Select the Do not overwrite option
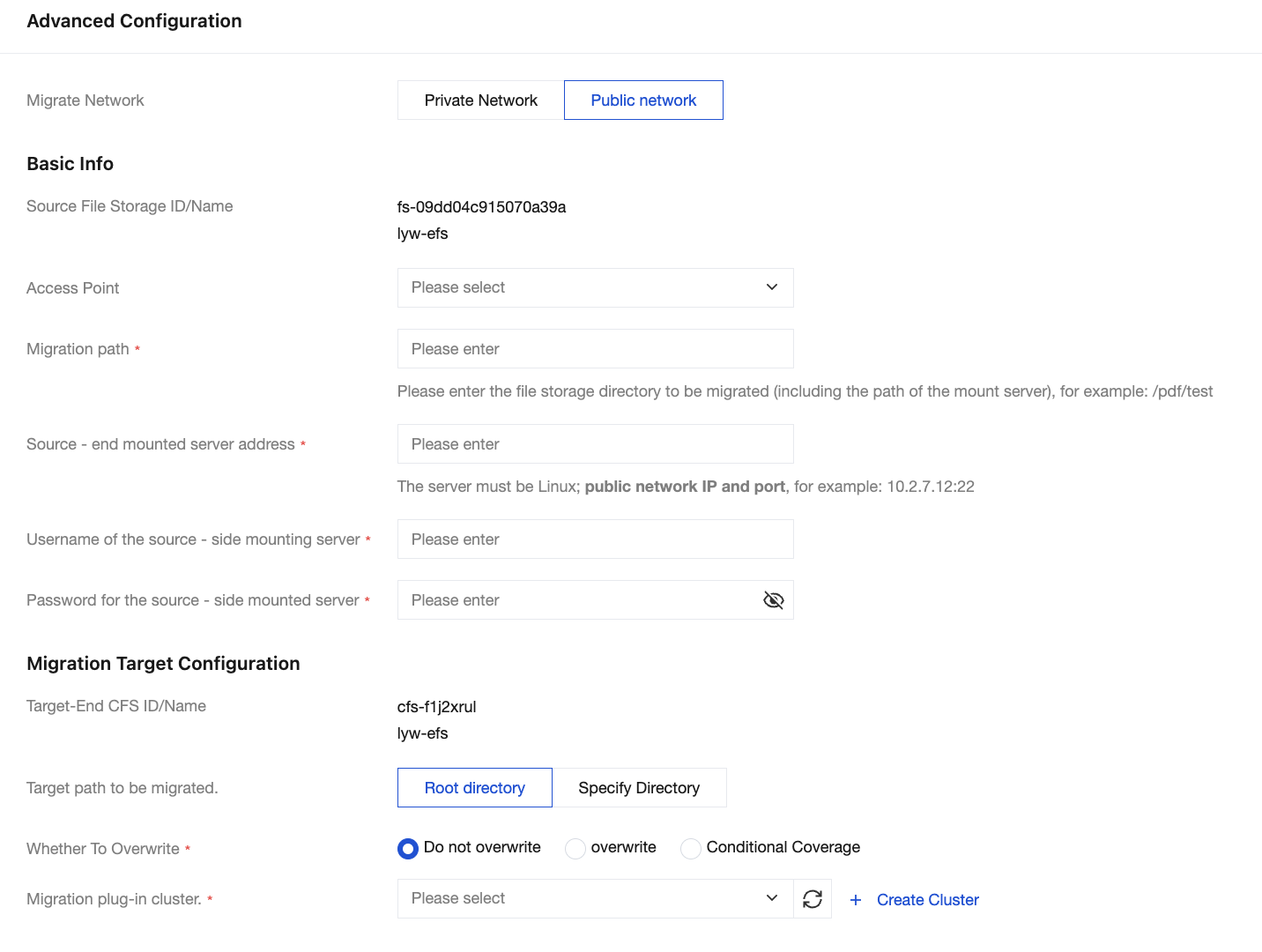Viewport: 1262px width, 952px height. pos(408,848)
